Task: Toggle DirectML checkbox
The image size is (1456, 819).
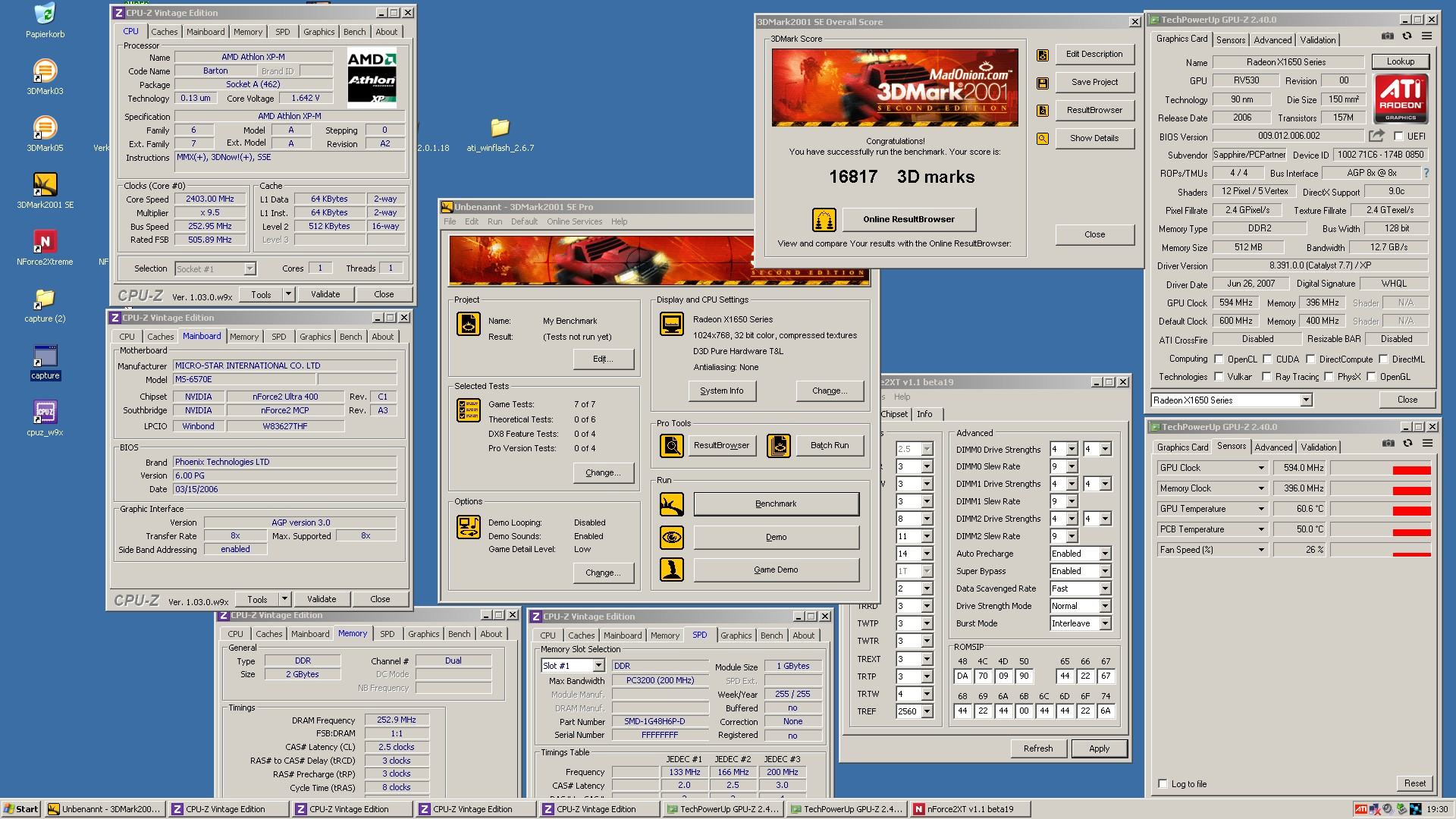Action: 1382,359
